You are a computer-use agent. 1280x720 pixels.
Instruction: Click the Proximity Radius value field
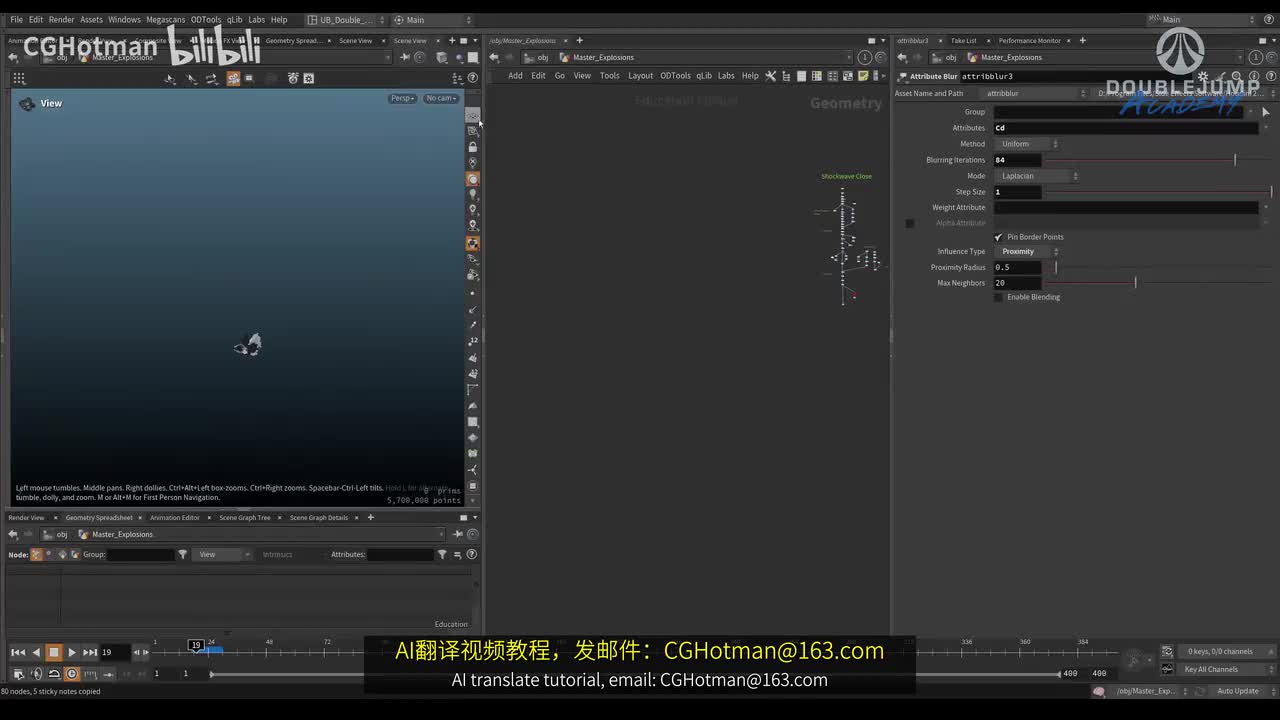pyautogui.click(x=1017, y=268)
